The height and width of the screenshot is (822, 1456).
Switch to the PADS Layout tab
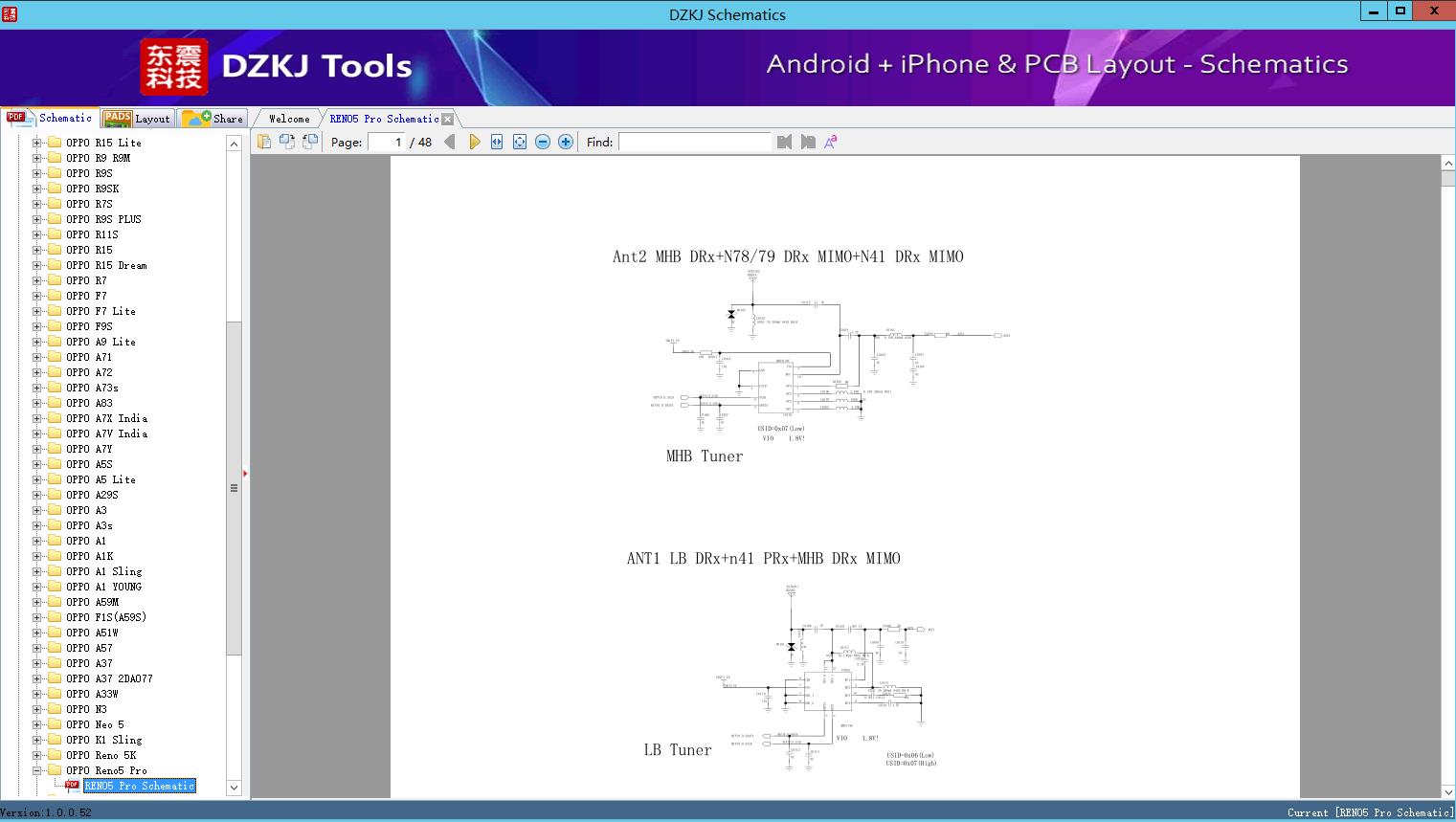[137, 119]
